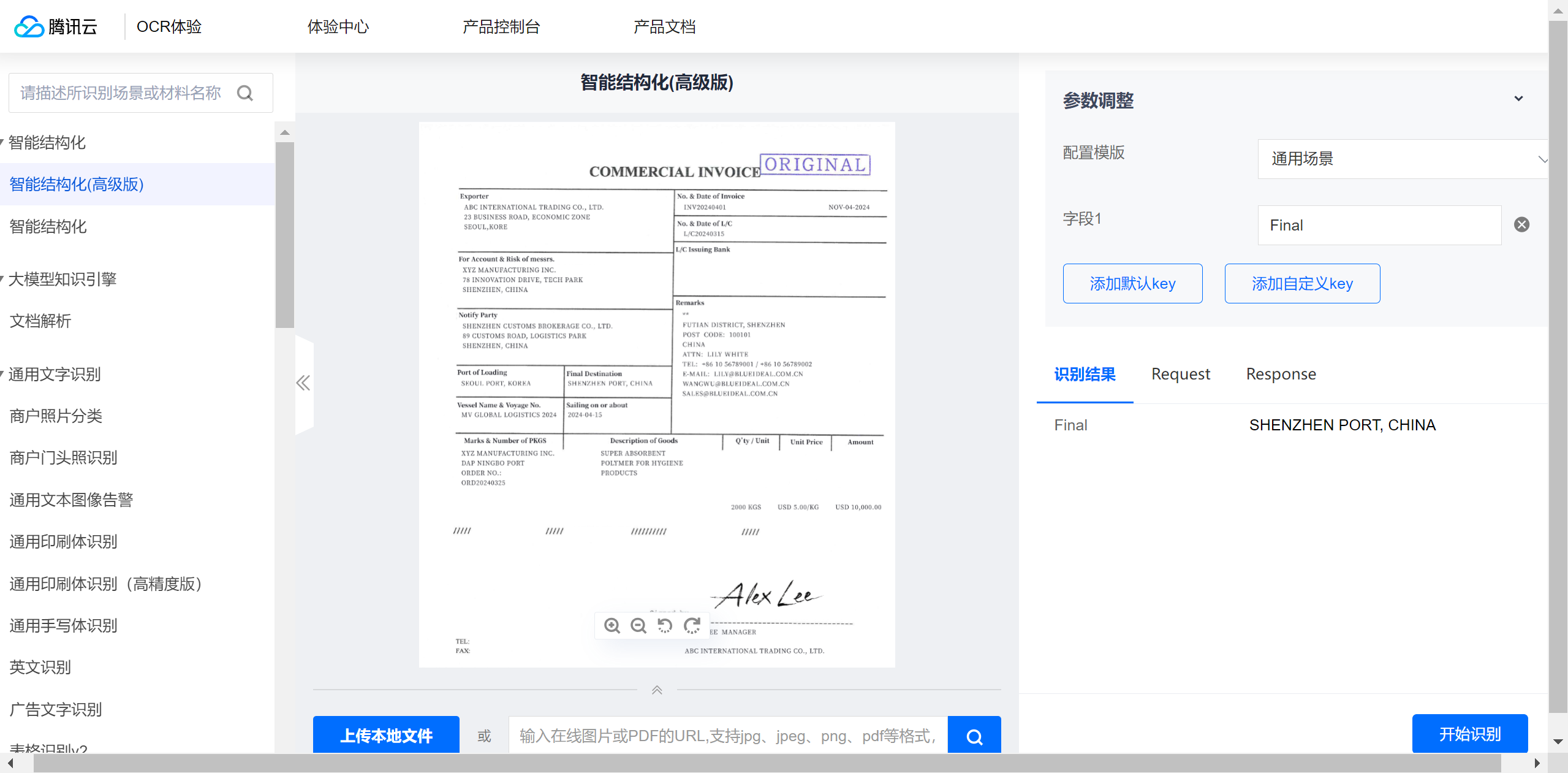Click the URL search button icon
Image resolution: width=1568 pixels, height=773 pixels.
click(974, 736)
